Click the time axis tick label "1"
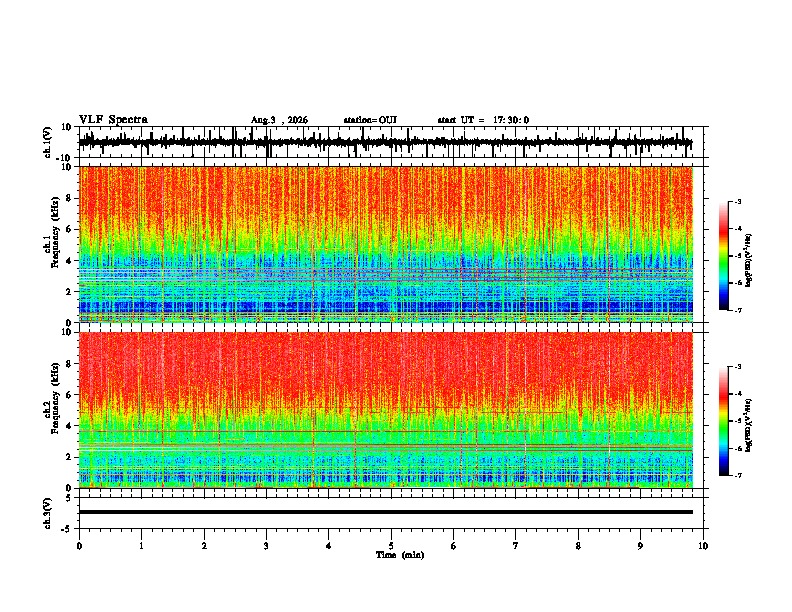This screenshot has width=792, height=612. point(141,546)
